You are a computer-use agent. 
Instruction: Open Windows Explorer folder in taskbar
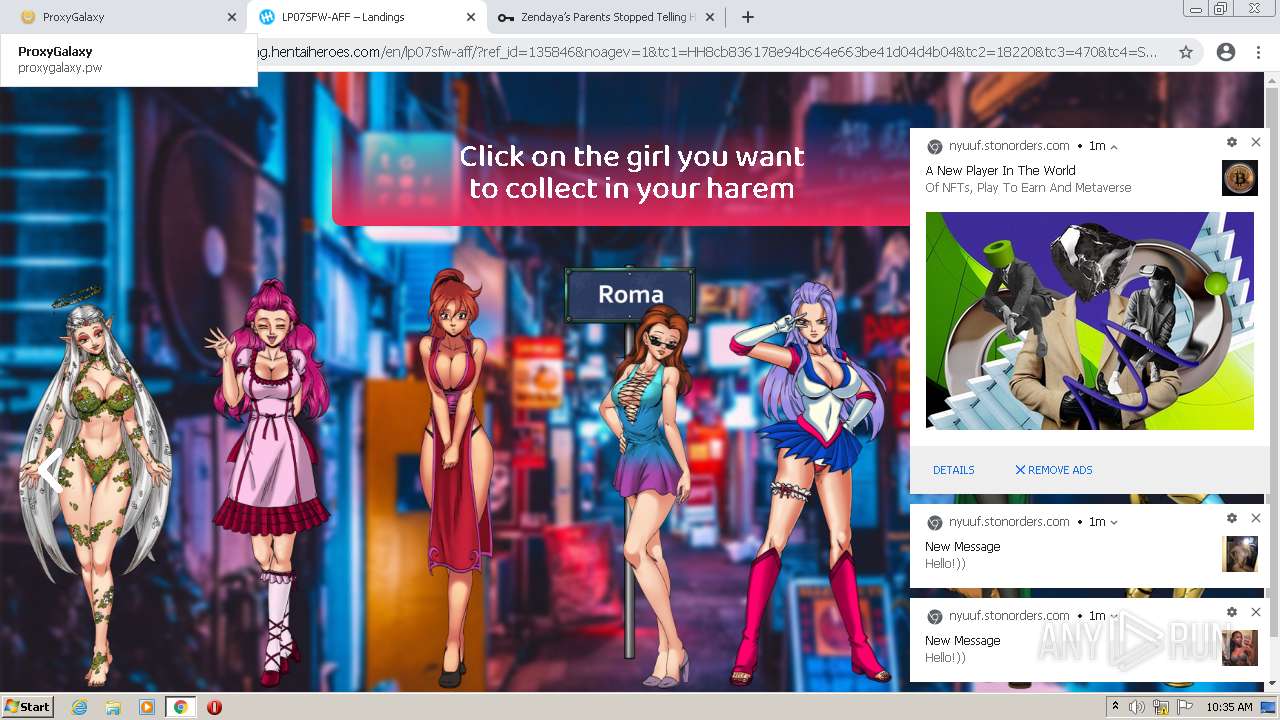113,707
